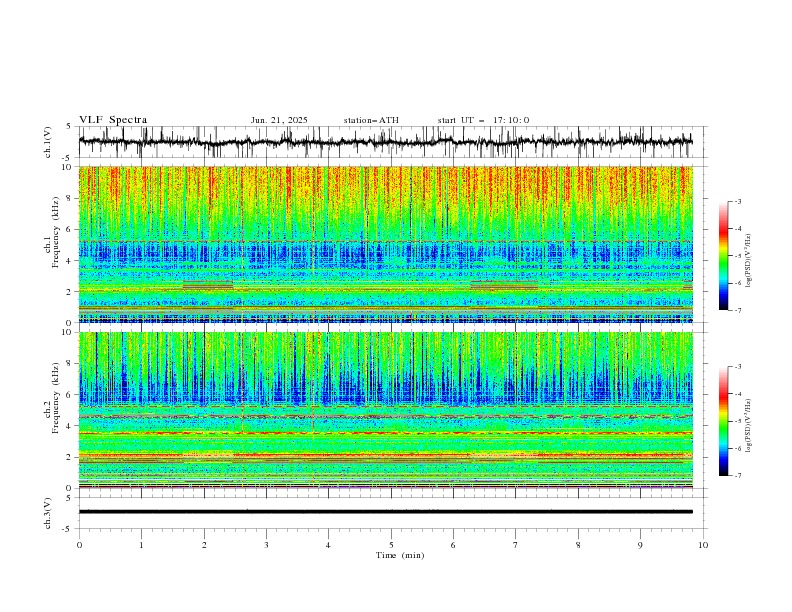Click the '0' tick label on time axis
This screenshot has height=612, width=792.
click(79, 545)
